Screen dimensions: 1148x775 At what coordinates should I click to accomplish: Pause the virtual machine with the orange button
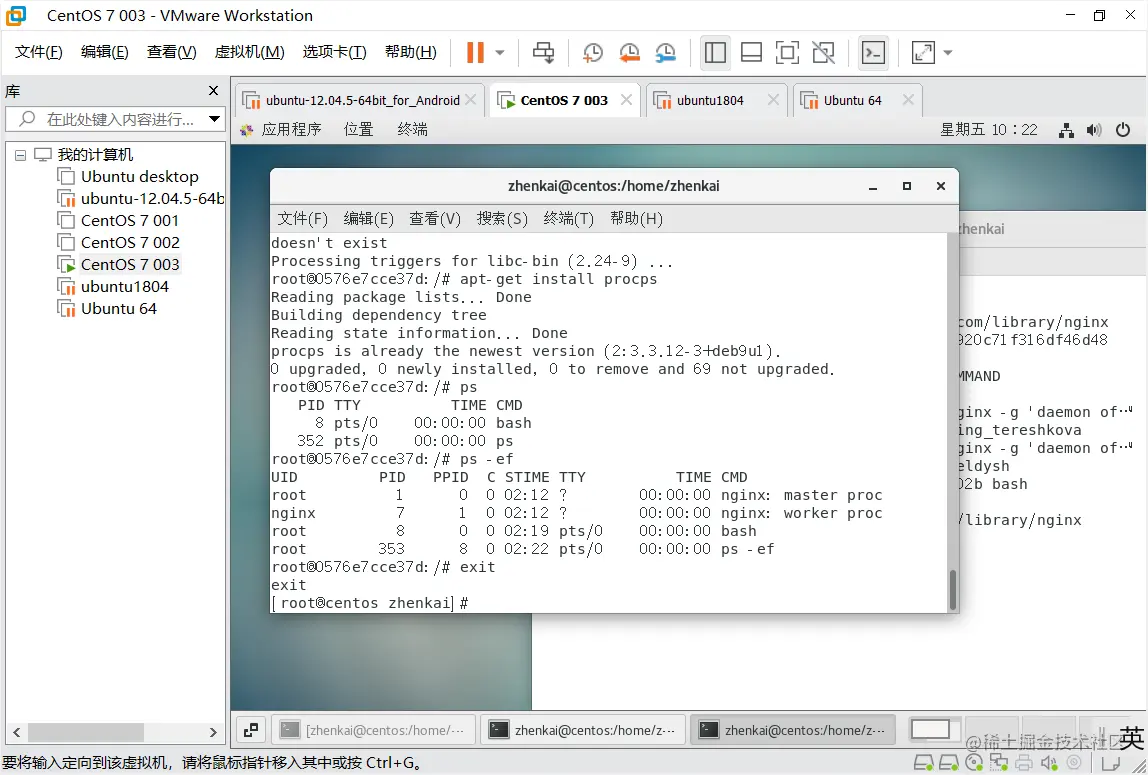tap(475, 52)
